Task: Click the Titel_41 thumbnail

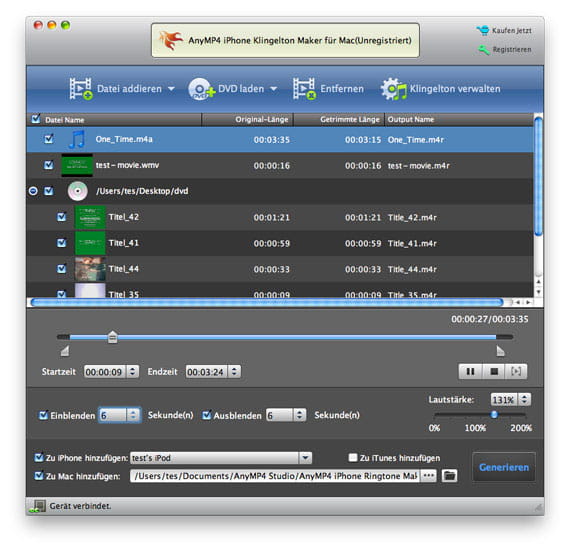Action: point(90,243)
